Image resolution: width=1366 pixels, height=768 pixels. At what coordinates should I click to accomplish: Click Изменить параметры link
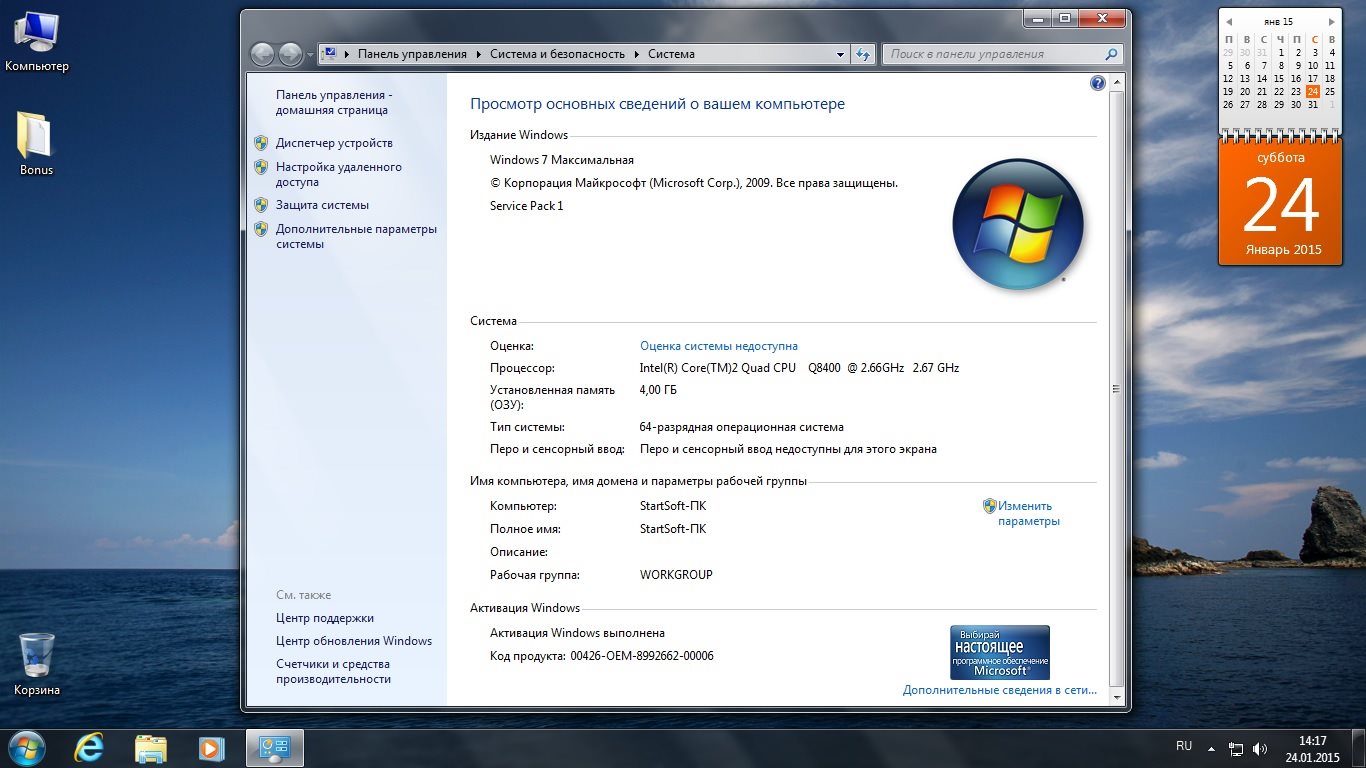click(1029, 513)
